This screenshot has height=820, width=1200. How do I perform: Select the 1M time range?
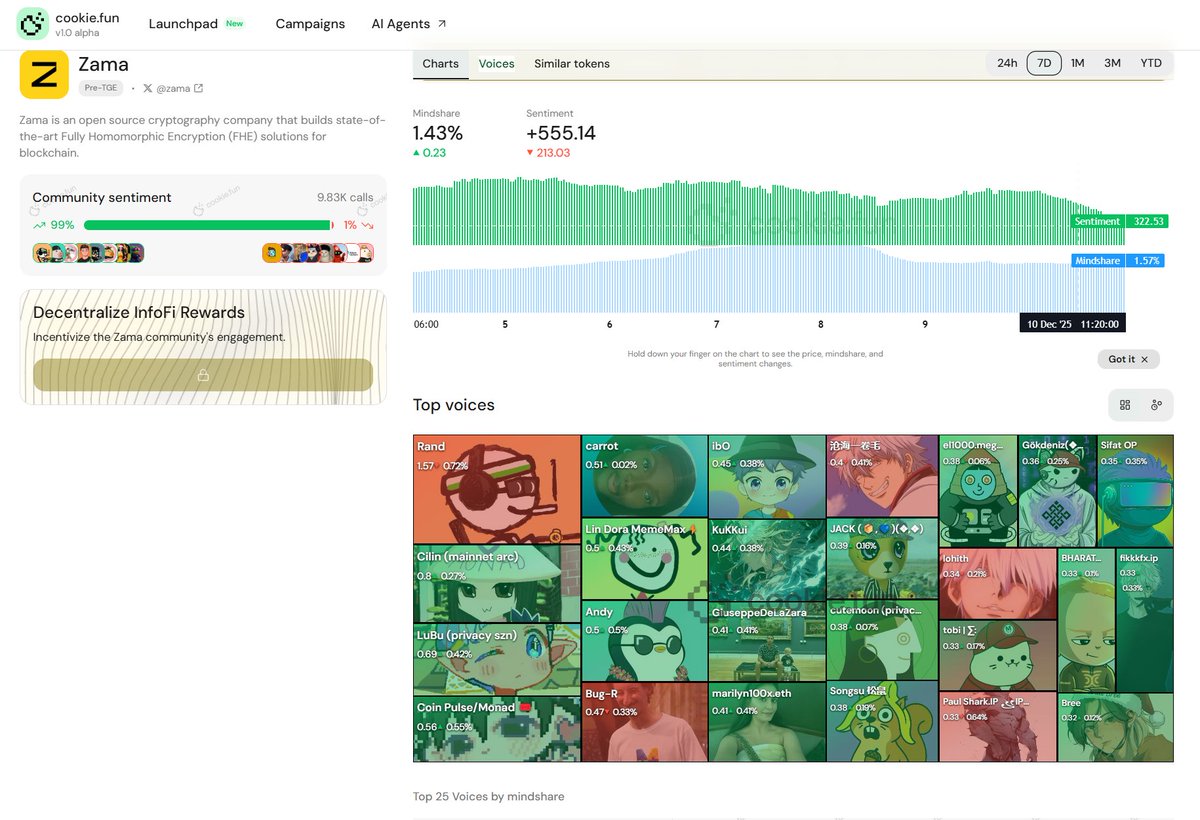point(1078,63)
